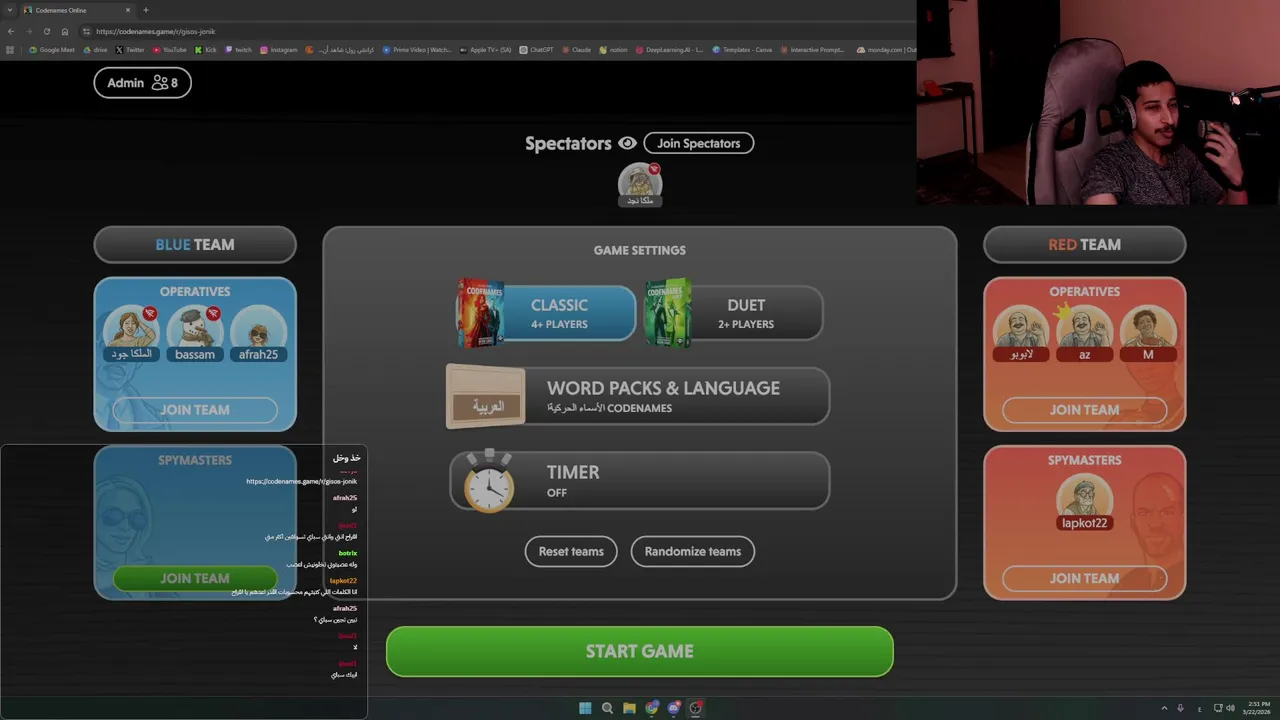Click the Arabic word pack card icon
The image size is (1280, 720).
pyautogui.click(x=486, y=397)
